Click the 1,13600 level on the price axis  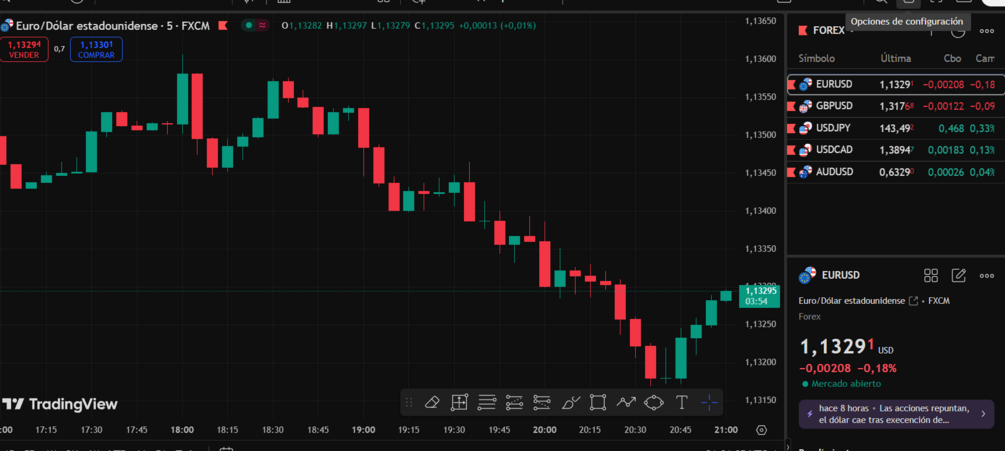pyautogui.click(x=761, y=59)
